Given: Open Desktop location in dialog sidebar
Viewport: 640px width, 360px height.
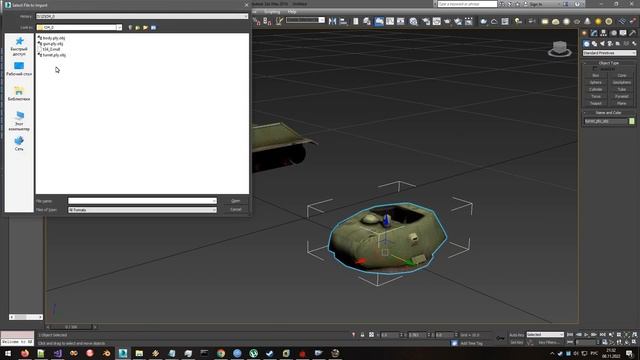Looking at the screenshot, I should [19, 69].
